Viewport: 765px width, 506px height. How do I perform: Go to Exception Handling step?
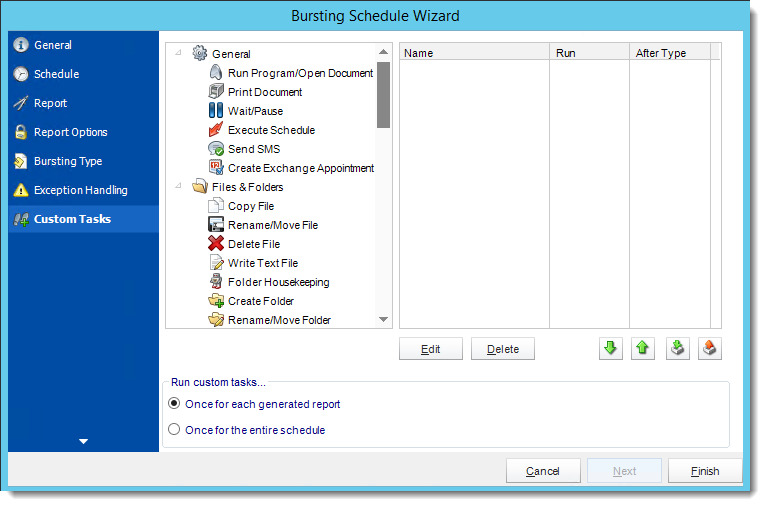tap(83, 190)
